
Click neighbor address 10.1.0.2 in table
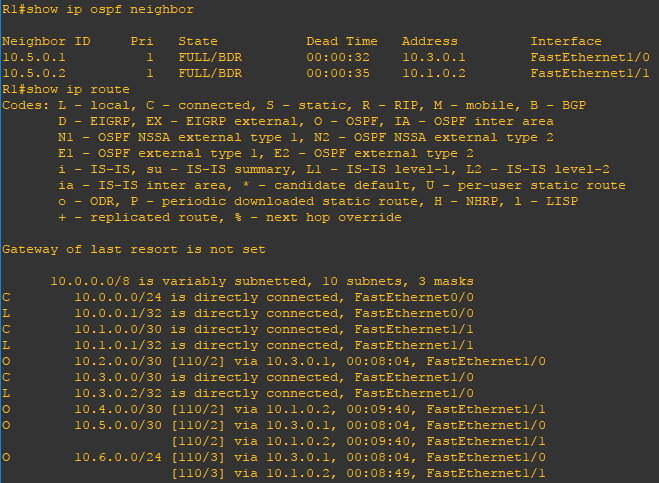click(434, 73)
